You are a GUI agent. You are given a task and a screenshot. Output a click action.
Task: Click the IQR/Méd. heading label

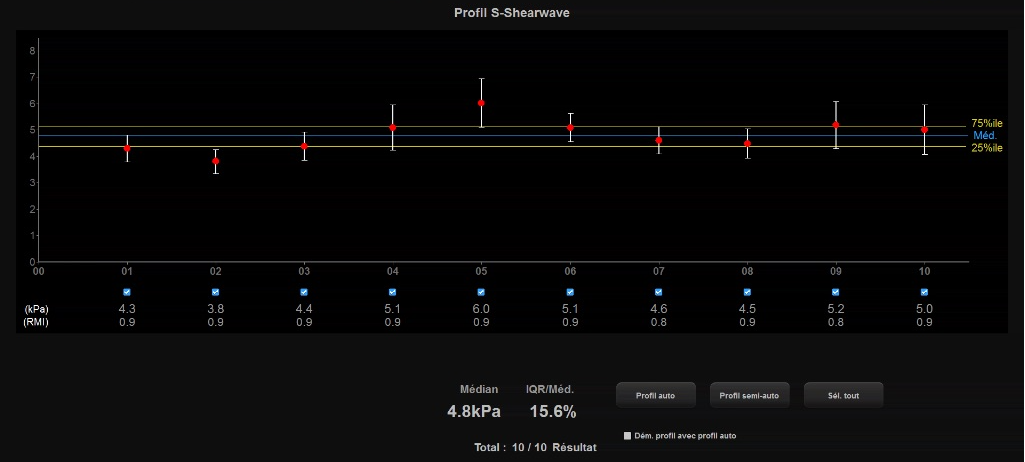point(550,389)
